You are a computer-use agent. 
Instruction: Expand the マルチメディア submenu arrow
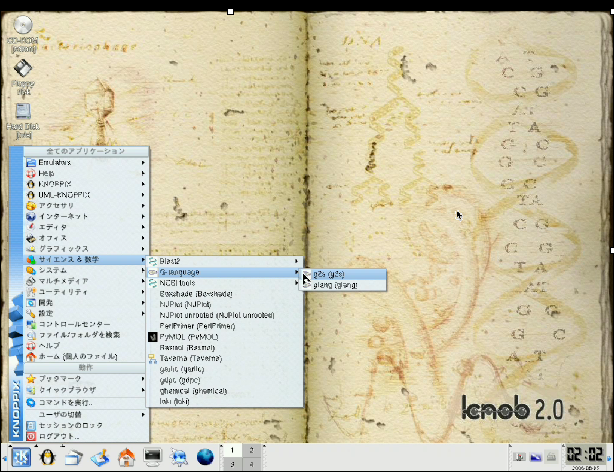point(143,281)
